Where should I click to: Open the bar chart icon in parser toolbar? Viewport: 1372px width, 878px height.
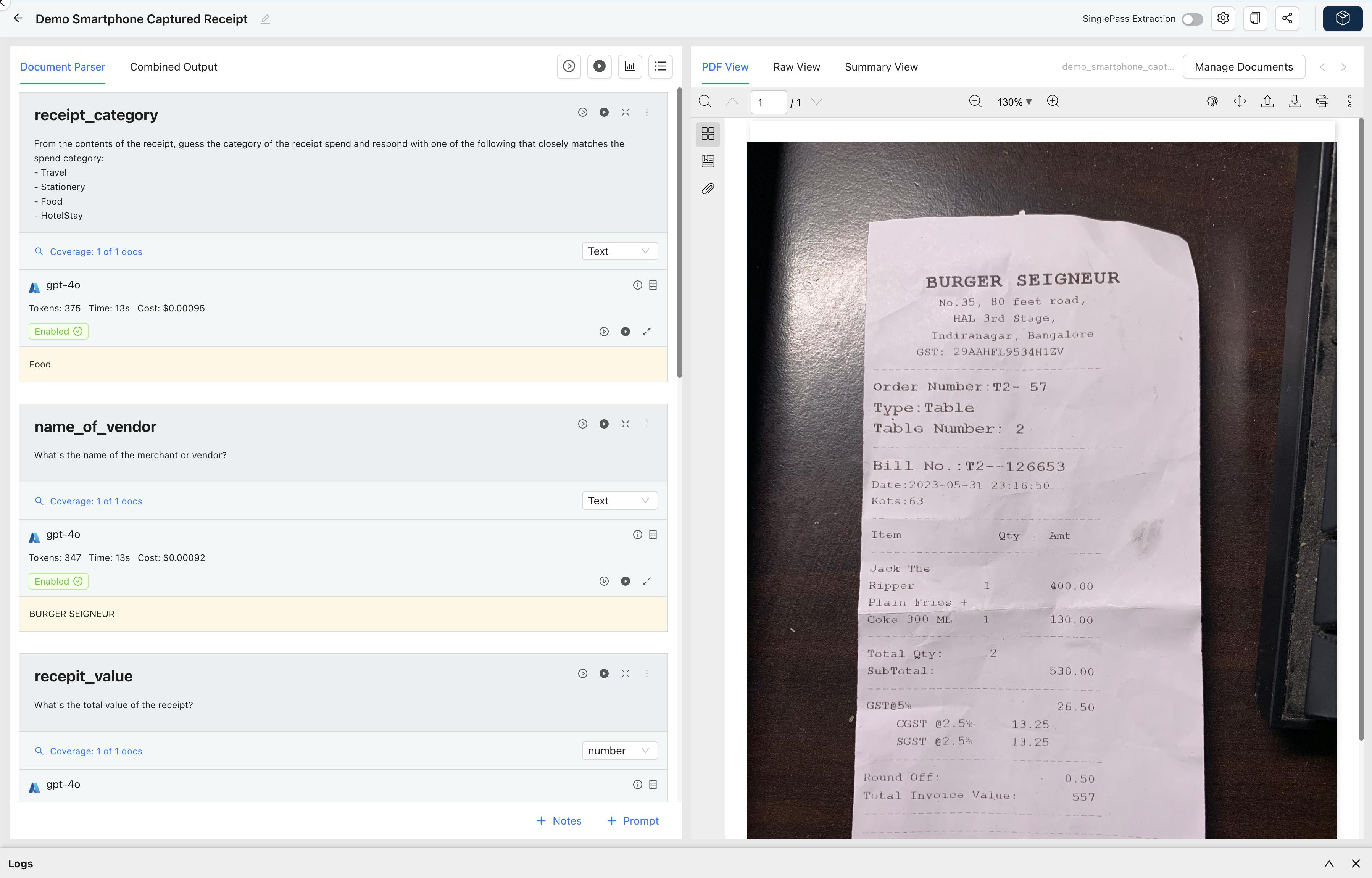coord(630,67)
